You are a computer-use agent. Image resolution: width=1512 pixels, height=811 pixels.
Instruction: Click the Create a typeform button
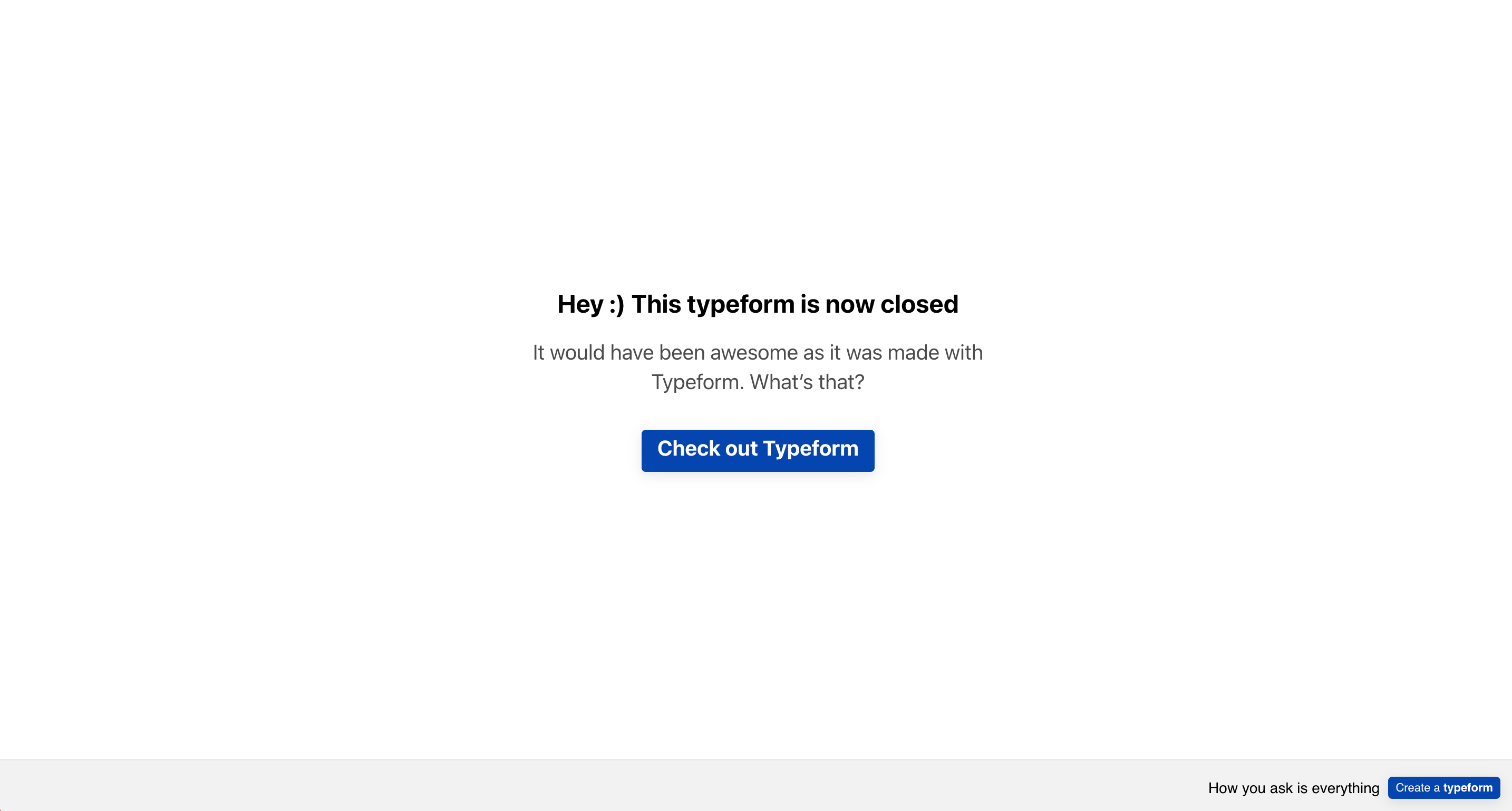[1444, 787]
